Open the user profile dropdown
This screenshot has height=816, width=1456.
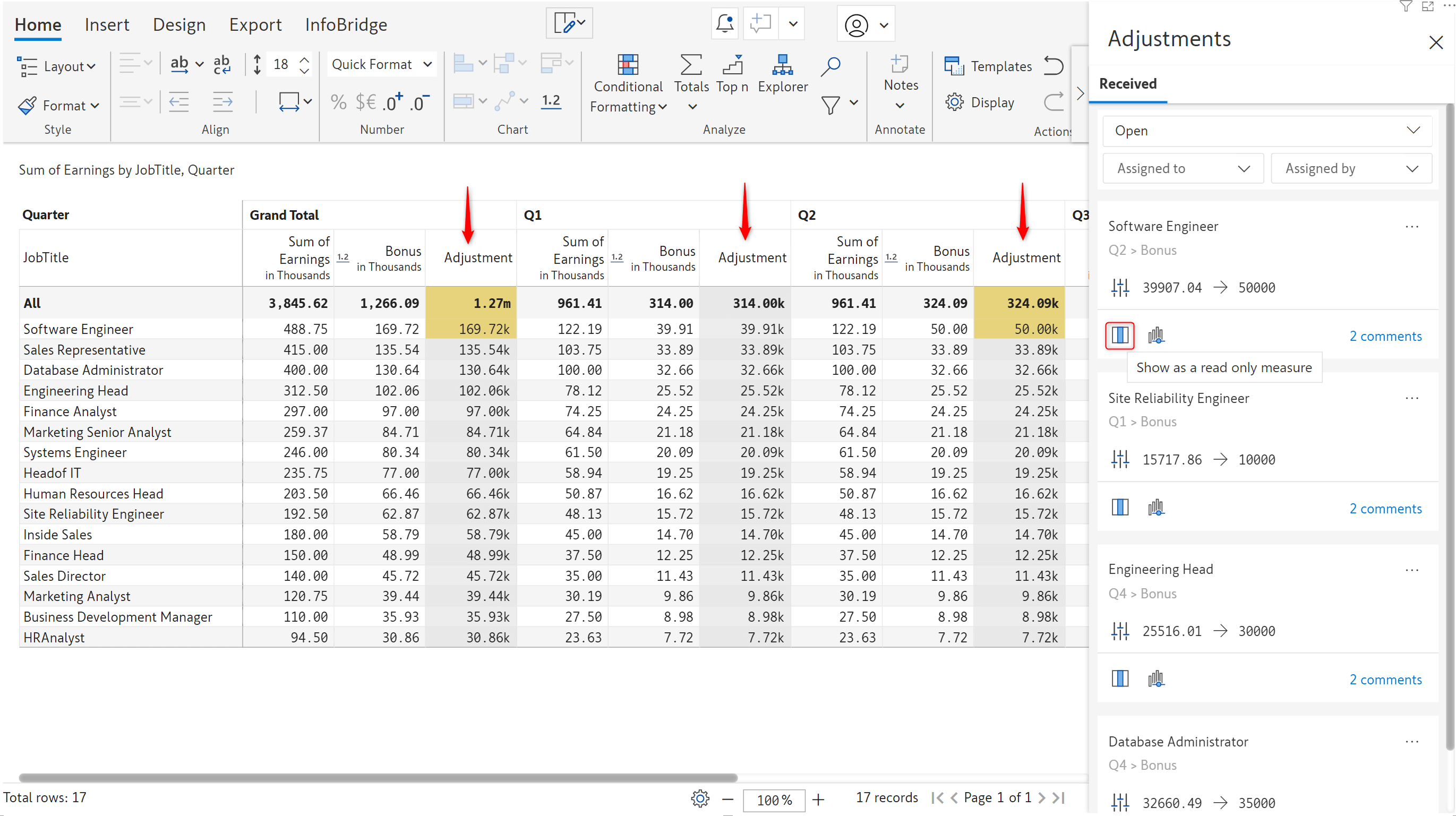coord(866,25)
